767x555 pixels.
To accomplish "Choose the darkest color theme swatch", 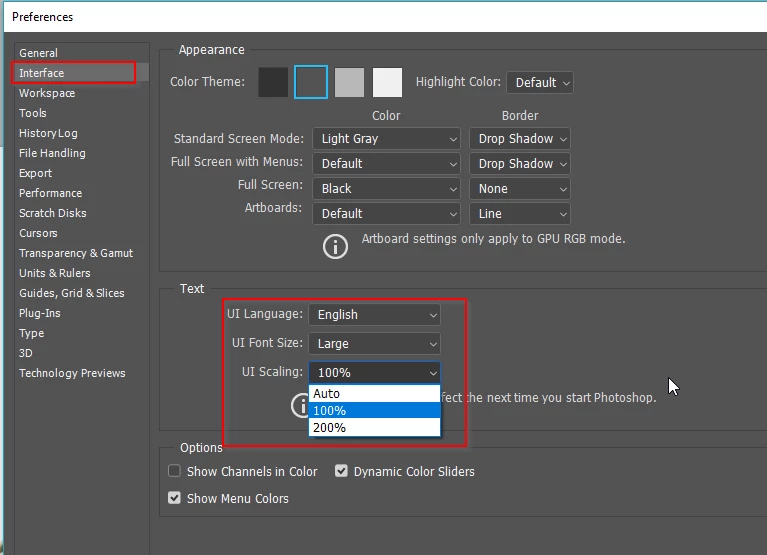I will click(273, 82).
